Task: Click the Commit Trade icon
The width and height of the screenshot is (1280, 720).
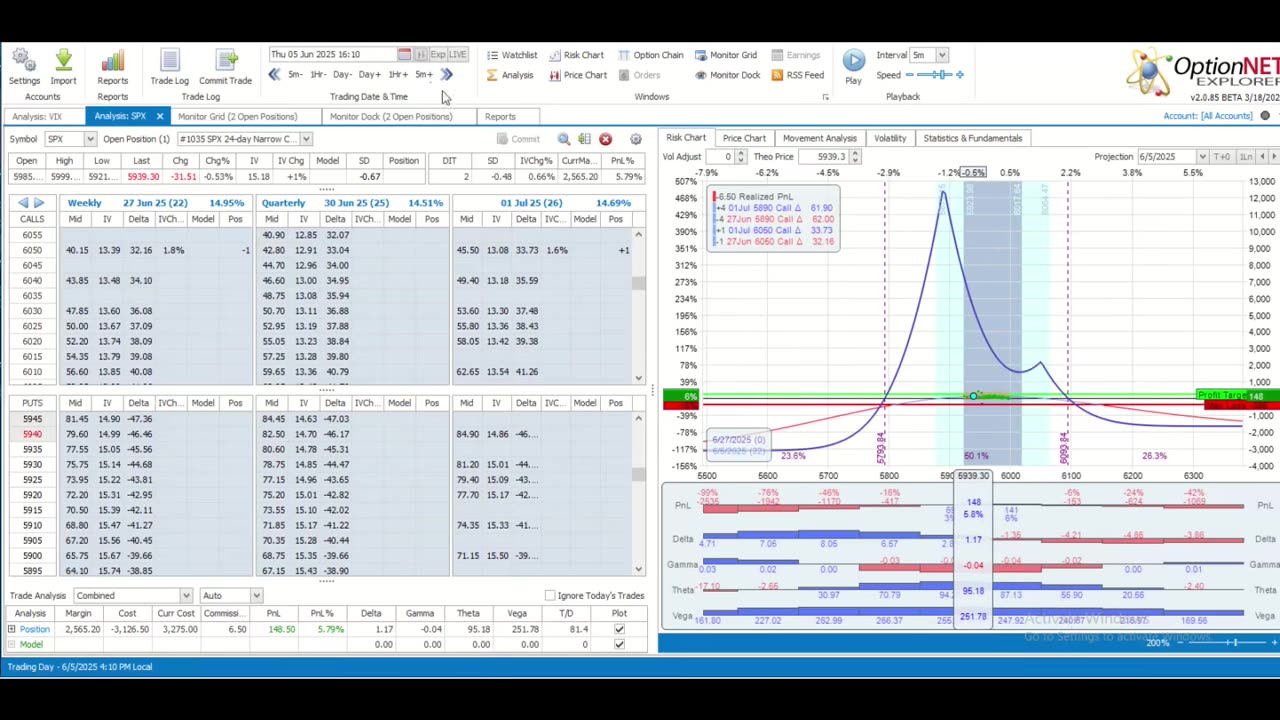Action: point(225,63)
